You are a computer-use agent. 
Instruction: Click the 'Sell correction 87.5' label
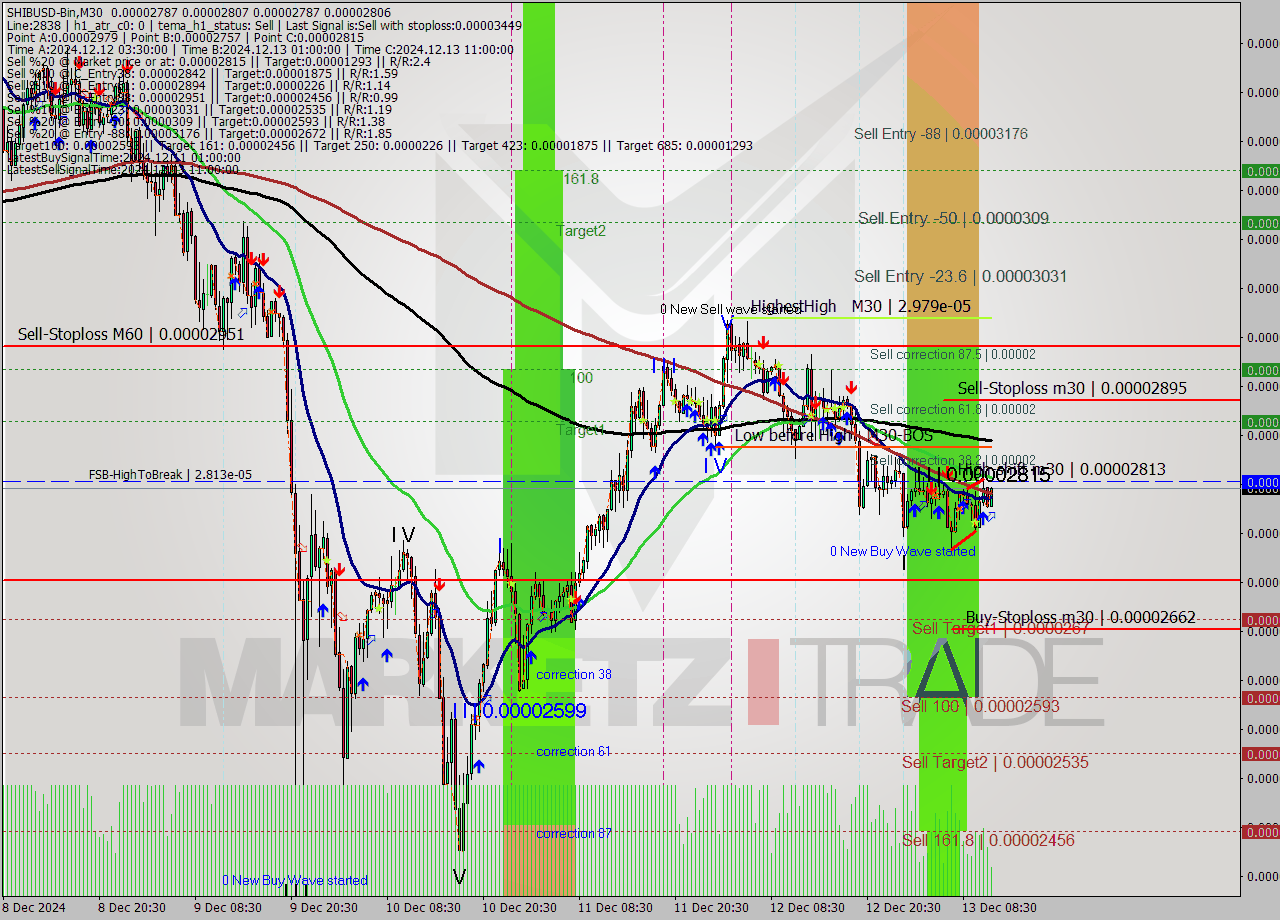click(x=953, y=355)
